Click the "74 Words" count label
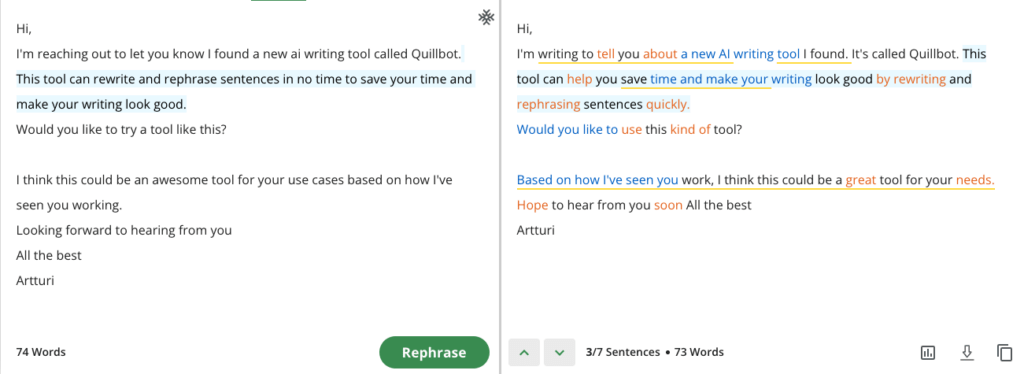 point(41,352)
